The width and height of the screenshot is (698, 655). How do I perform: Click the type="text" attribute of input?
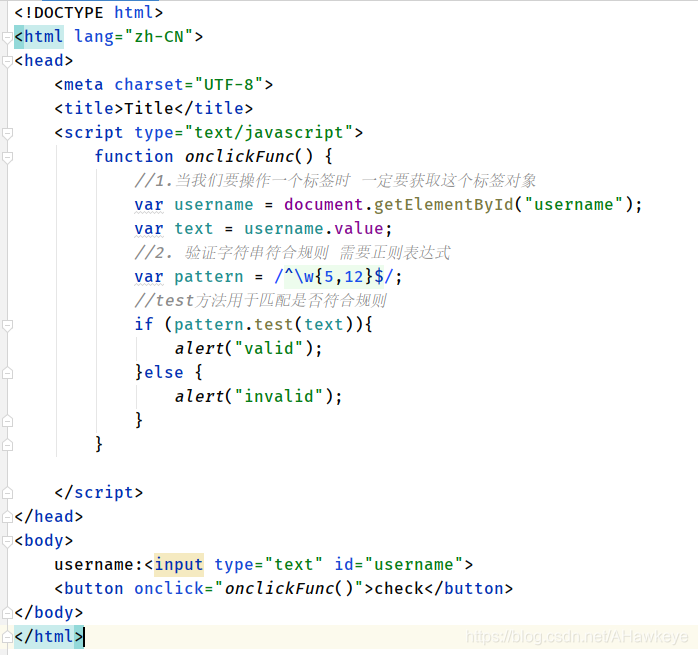click(268, 565)
